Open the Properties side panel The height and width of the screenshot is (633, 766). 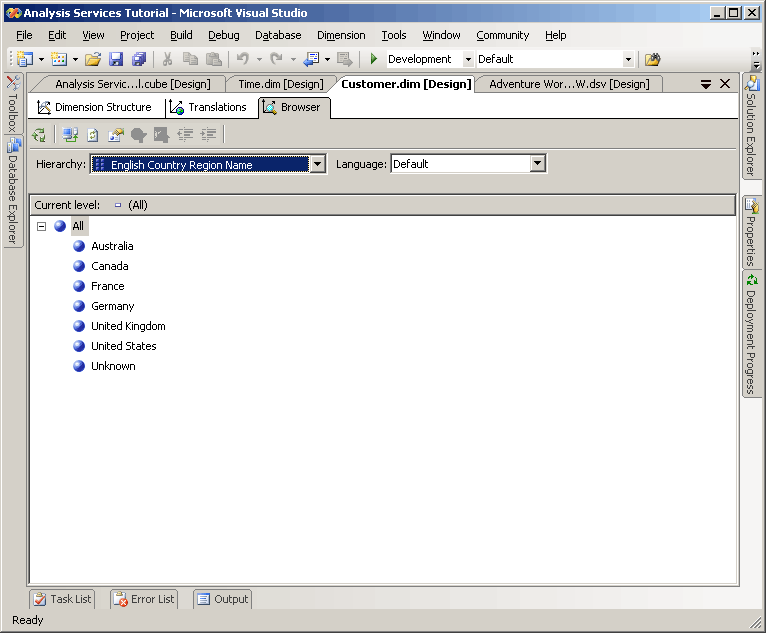click(752, 232)
